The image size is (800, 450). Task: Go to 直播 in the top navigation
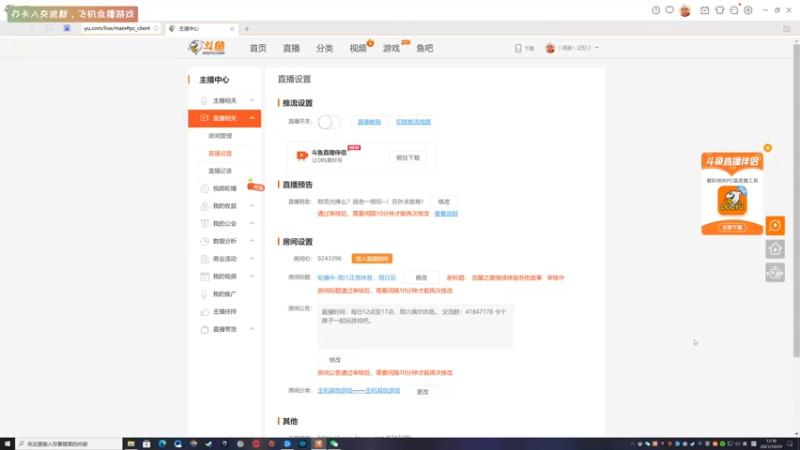point(291,48)
